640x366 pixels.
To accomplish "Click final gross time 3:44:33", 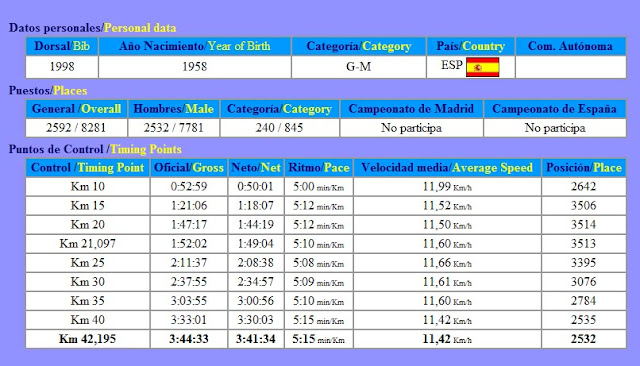I will coord(189,339).
